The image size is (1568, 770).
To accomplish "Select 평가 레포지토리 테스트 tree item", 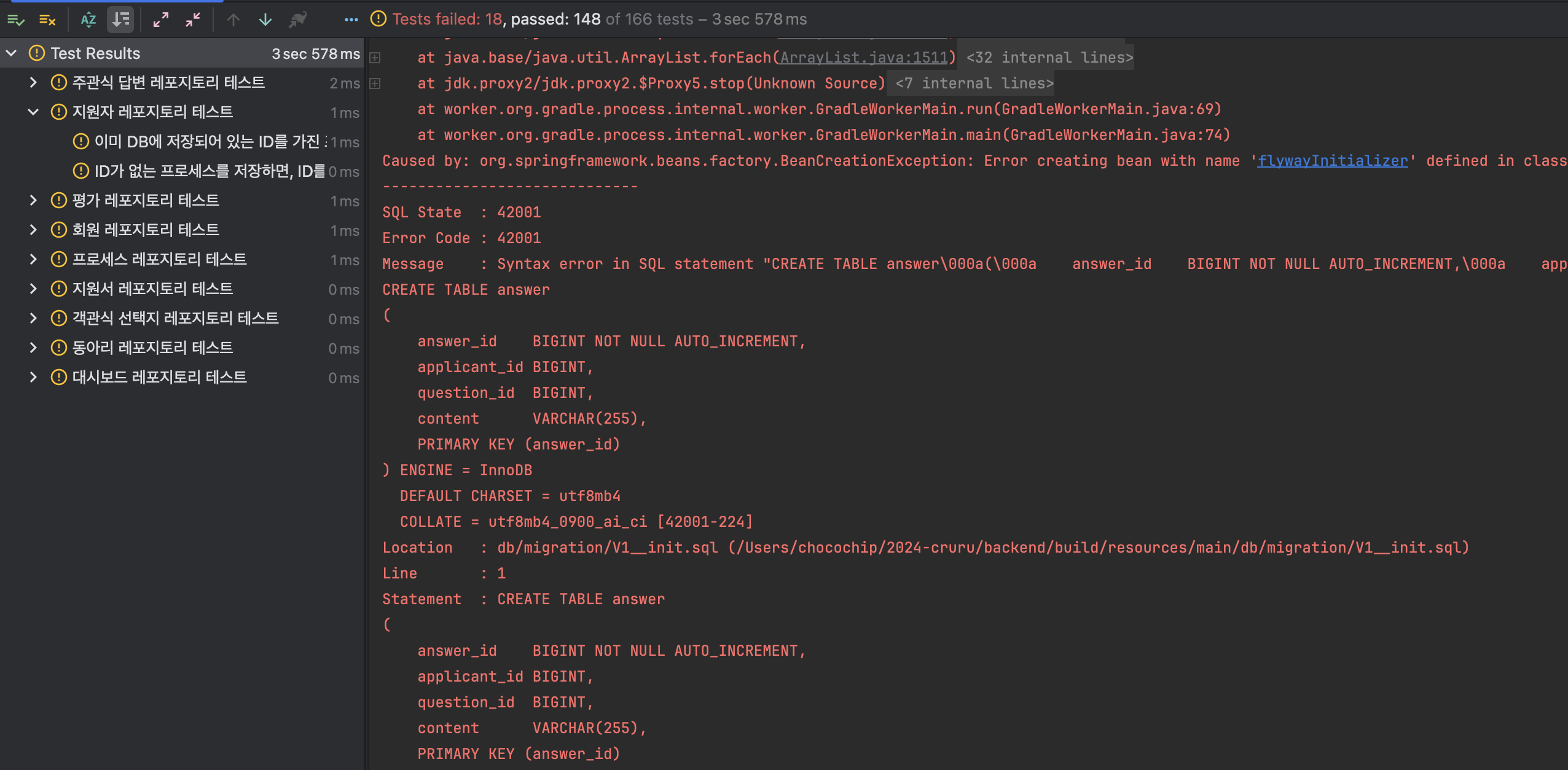I will point(146,200).
